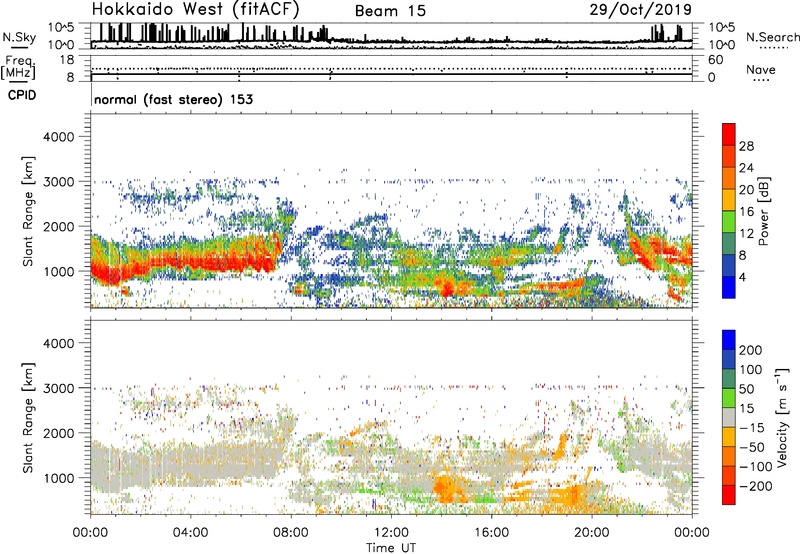Viewport: 800px width, 554px height.
Task: Click the strong red echo band near 02:00 in power panel
Action: [140, 266]
